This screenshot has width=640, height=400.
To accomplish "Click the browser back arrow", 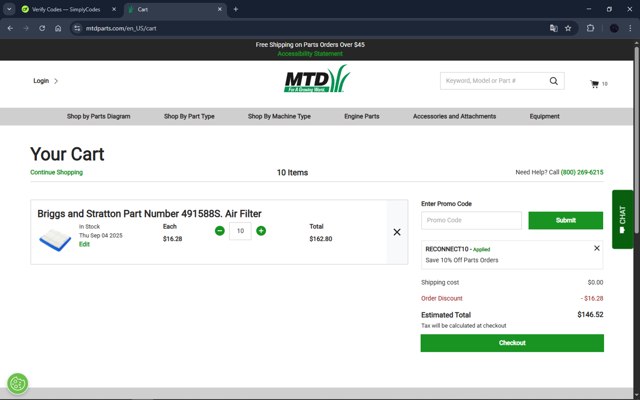I will pyautogui.click(x=10, y=28).
